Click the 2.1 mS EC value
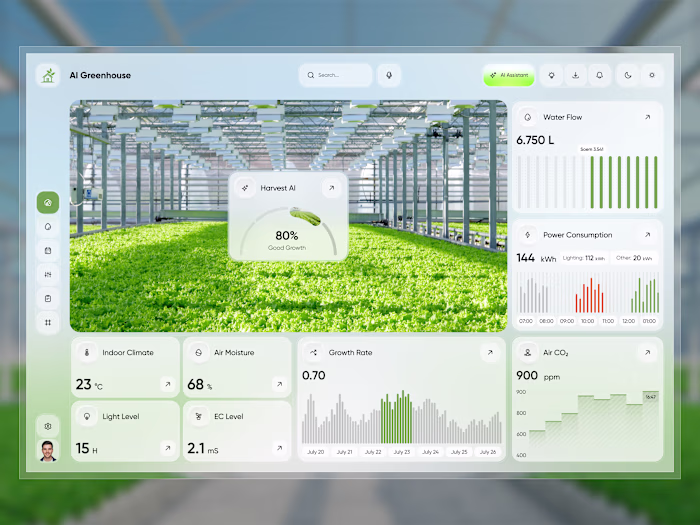The image size is (700, 525). [203, 448]
